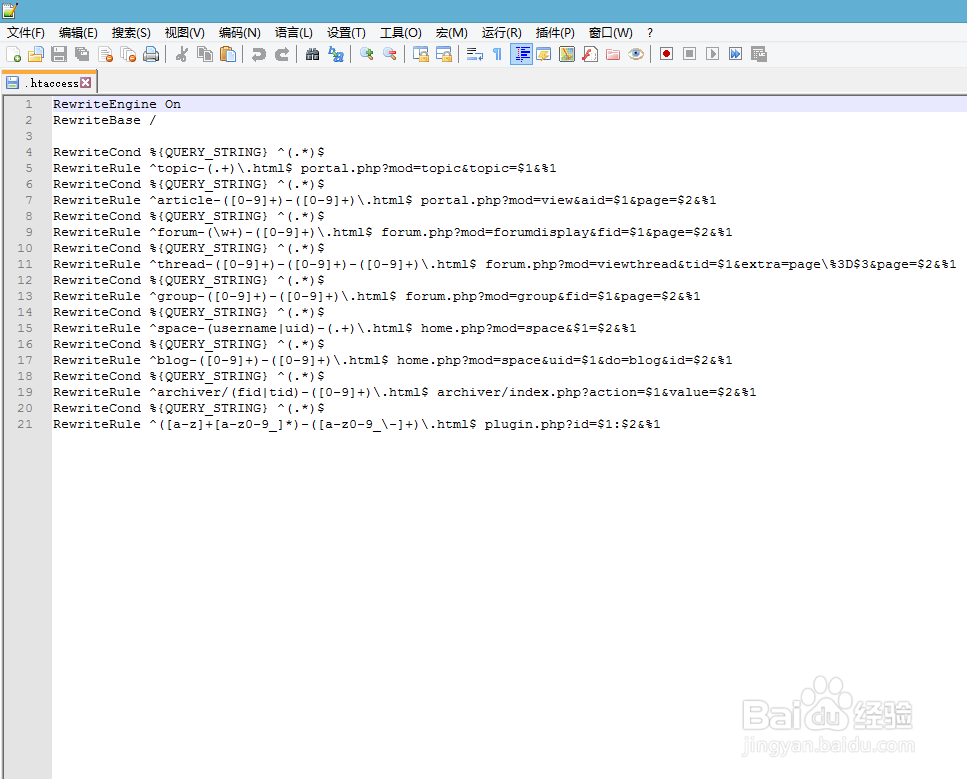Click line number 21 in the margin

(x=25, y=424)
